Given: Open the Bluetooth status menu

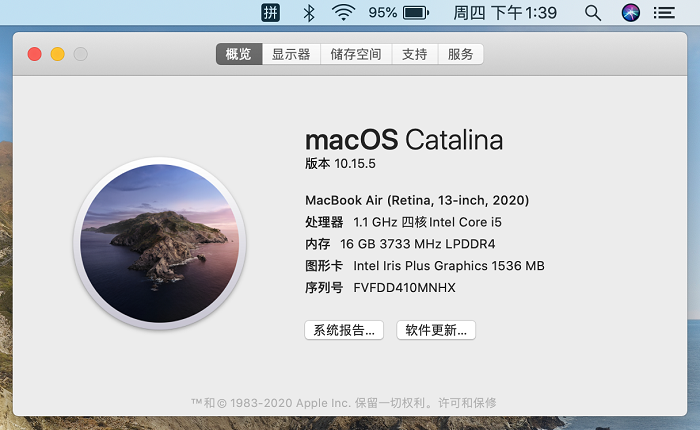Looking at the screenshot, I should coord(308,13).
